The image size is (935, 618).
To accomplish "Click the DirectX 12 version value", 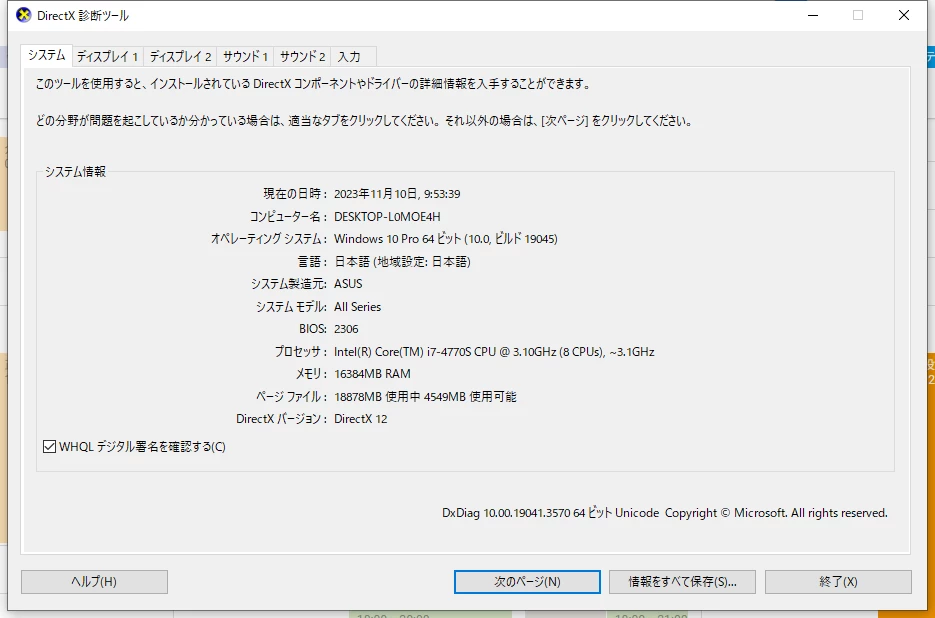I will click(x=360, y=419).
